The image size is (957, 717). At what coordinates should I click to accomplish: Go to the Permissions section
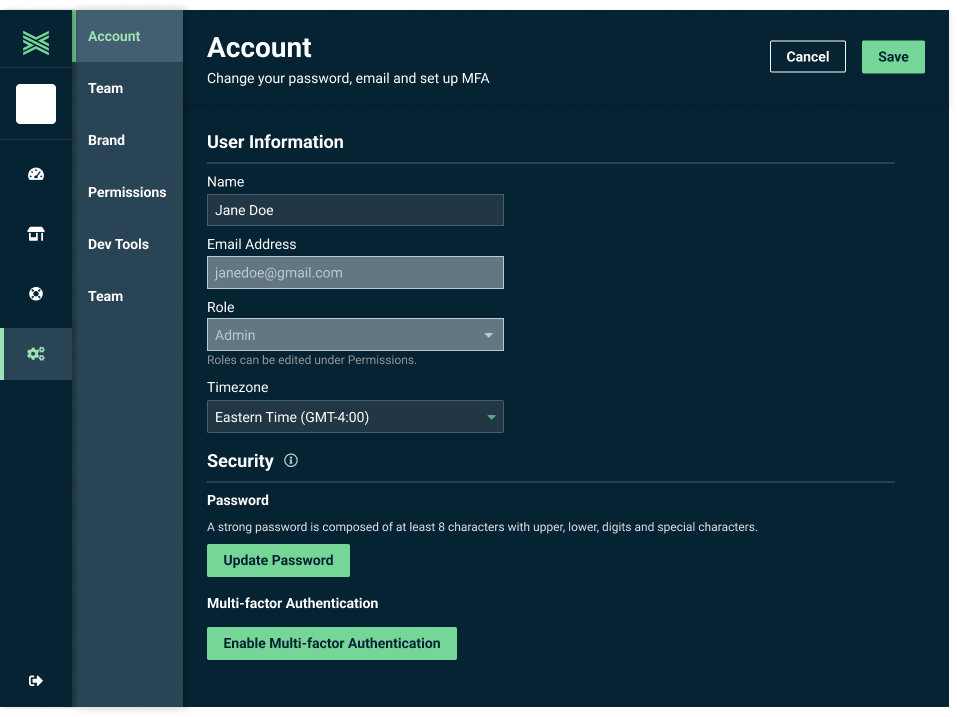127,192
